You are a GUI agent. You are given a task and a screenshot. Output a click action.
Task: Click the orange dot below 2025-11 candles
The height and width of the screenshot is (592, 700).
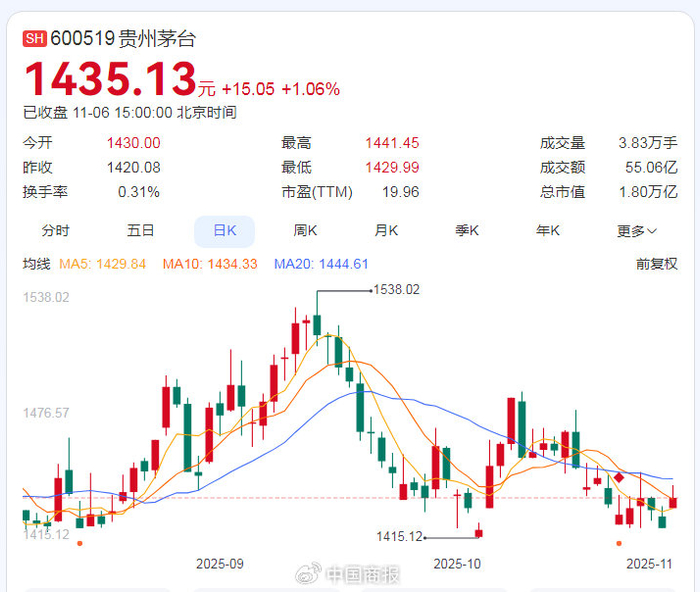click(x=619, y=543)
